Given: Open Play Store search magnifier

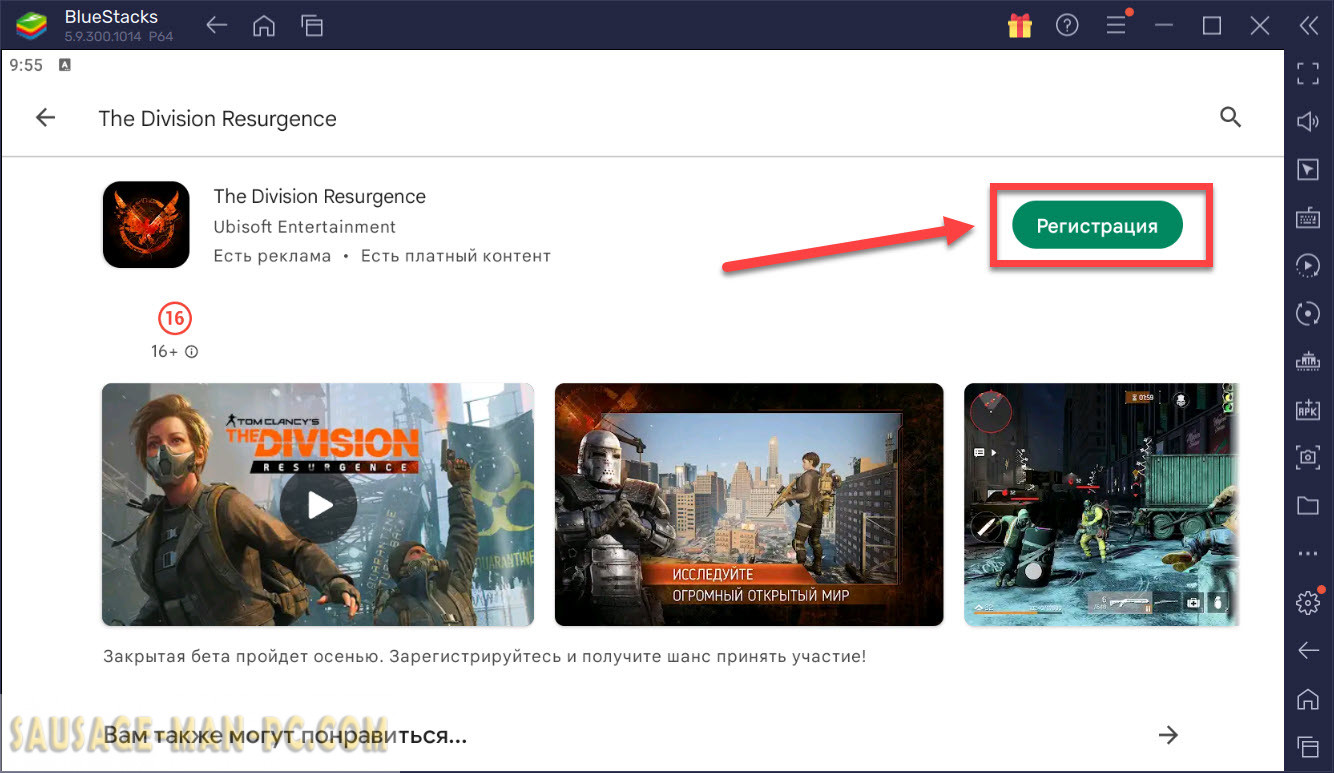Looking at the screenshot, I should (1231, 118).
